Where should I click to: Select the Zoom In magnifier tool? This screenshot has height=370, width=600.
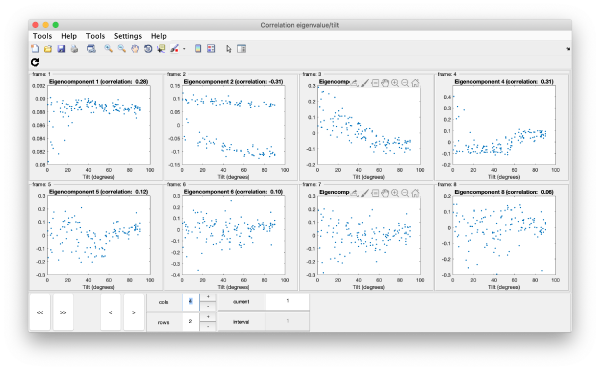[109, 49]
